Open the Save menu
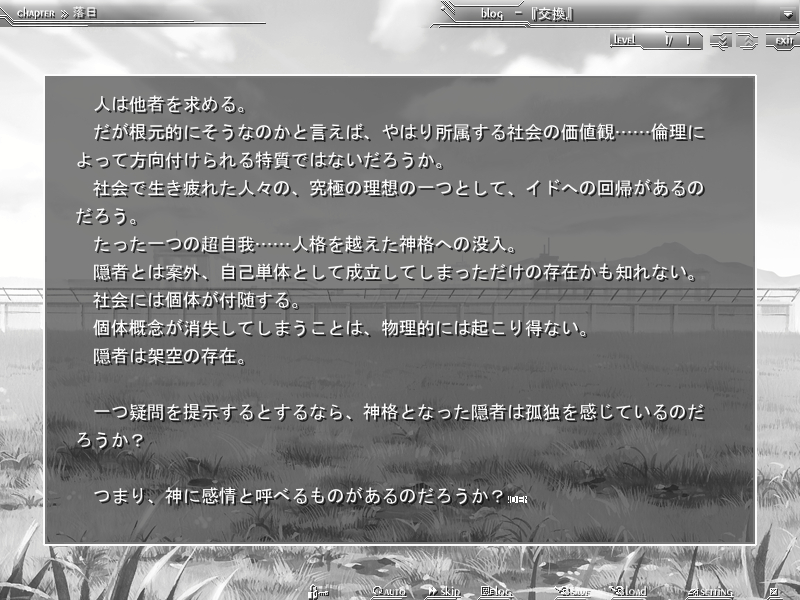The image size is (800, 600). 574,592
